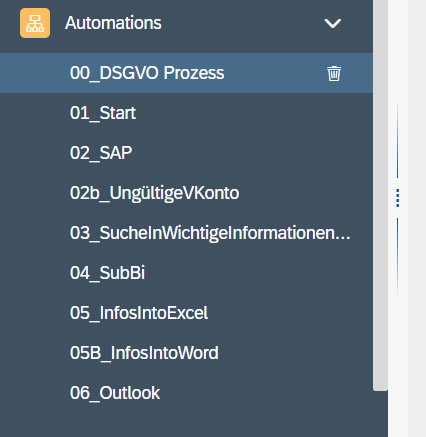Screen dimensions: 426x437
Task: Click the Automations section header label
Action: coord(113,23)
